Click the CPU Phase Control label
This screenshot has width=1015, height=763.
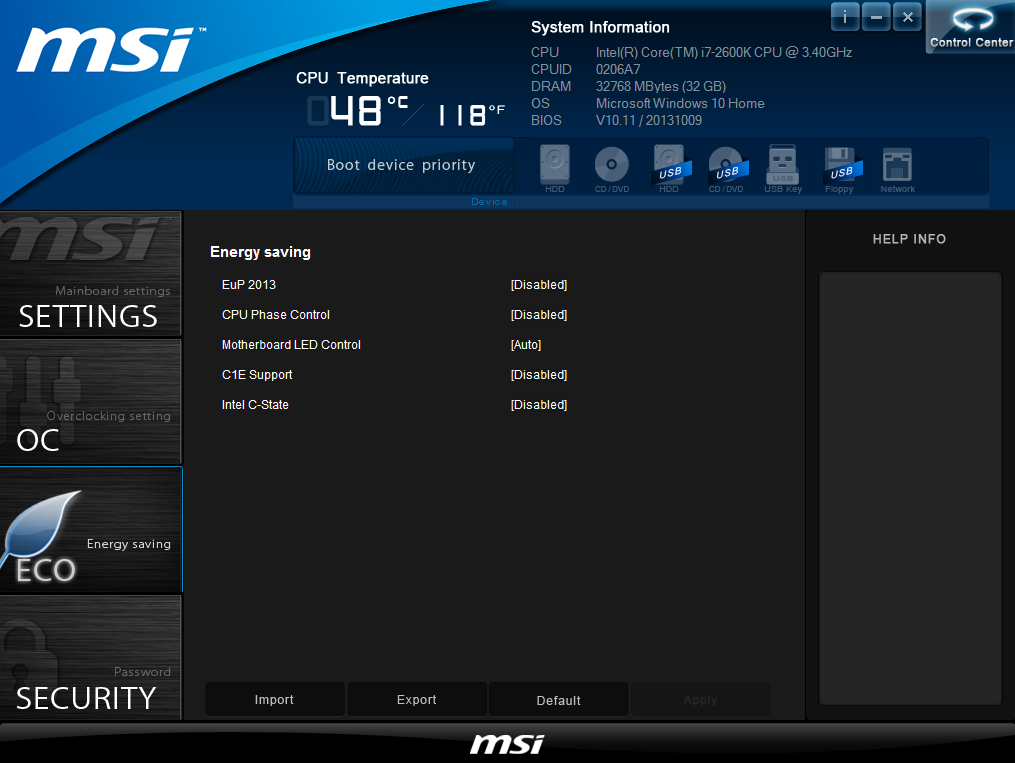(276, 315)
